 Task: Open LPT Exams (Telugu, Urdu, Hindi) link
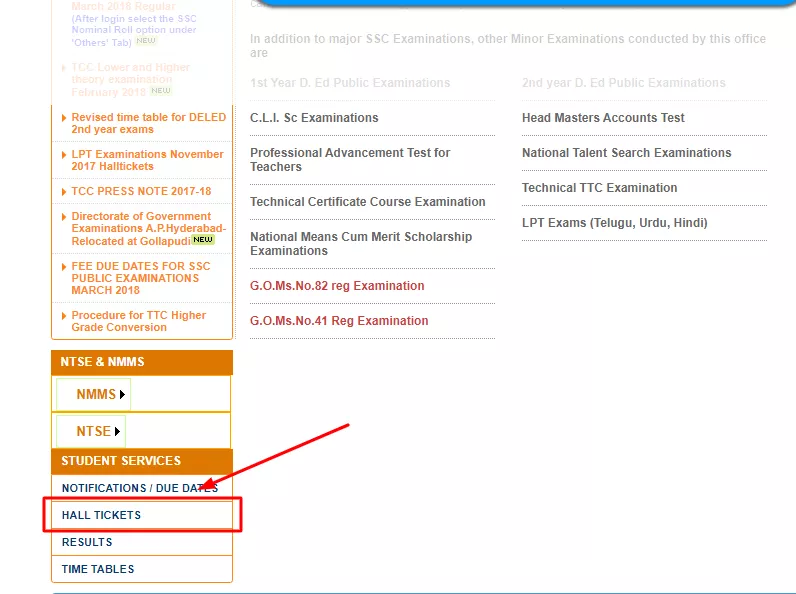pyautogui.click(x=615, y=223)
